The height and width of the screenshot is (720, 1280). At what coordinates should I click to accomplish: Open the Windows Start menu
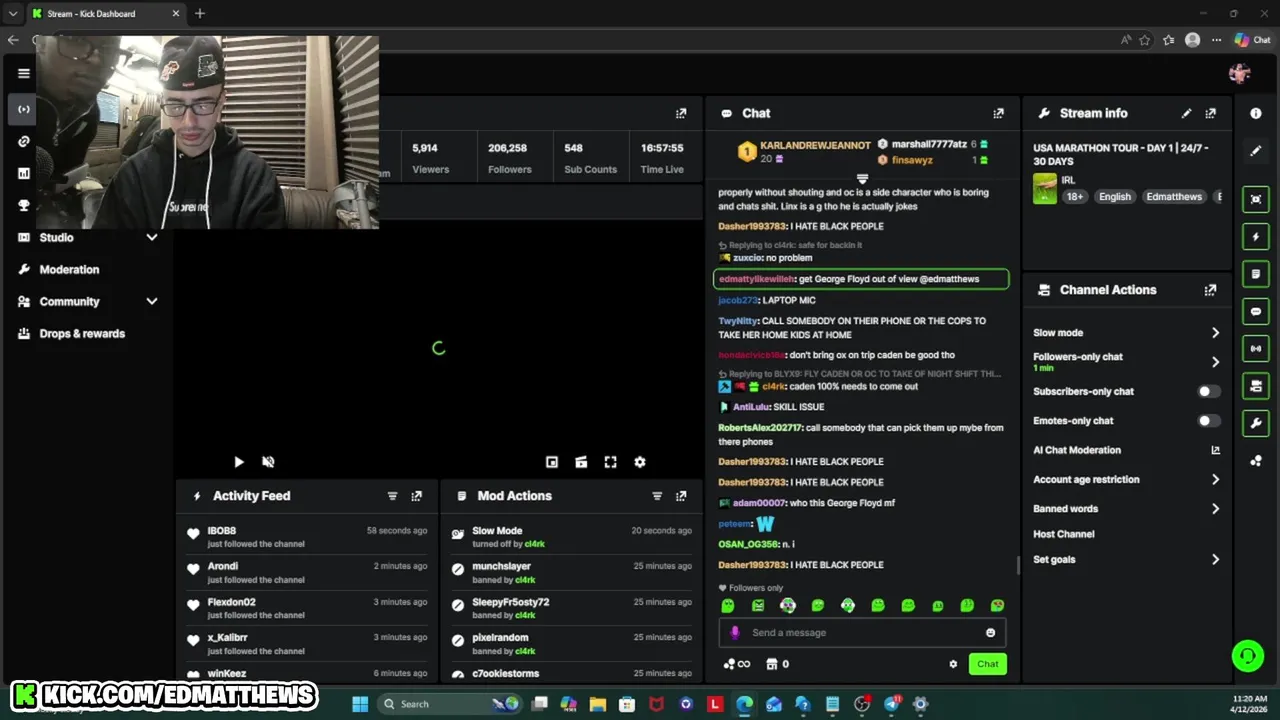click(x=360, y=704)
